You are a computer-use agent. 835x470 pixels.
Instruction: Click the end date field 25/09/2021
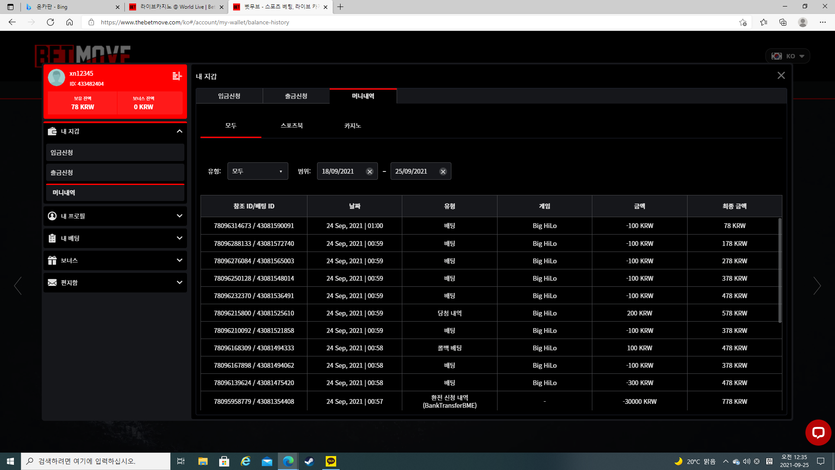tap(421, 171)
